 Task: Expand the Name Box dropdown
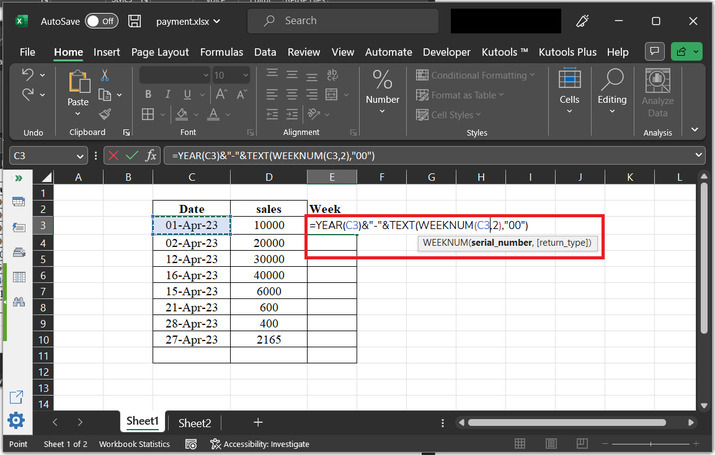81,156
